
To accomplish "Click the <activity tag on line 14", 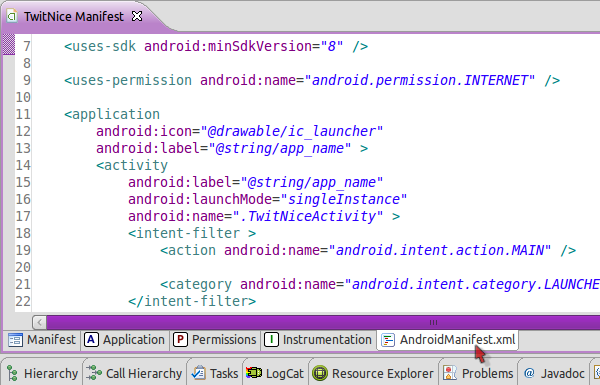I will pyautogui.click(x=132, y=165).
